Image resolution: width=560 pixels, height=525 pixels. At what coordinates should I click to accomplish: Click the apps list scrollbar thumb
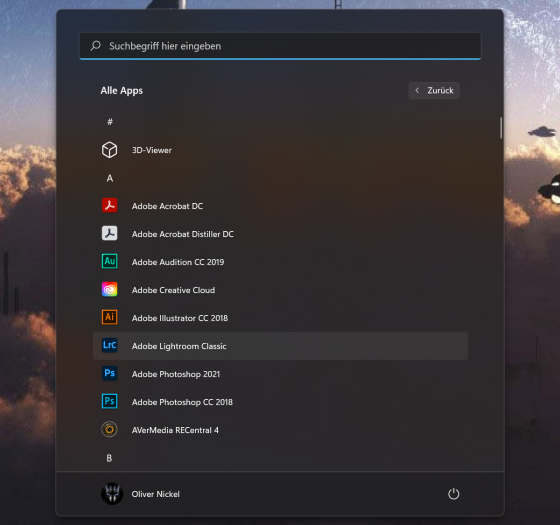tap(501, 128)
